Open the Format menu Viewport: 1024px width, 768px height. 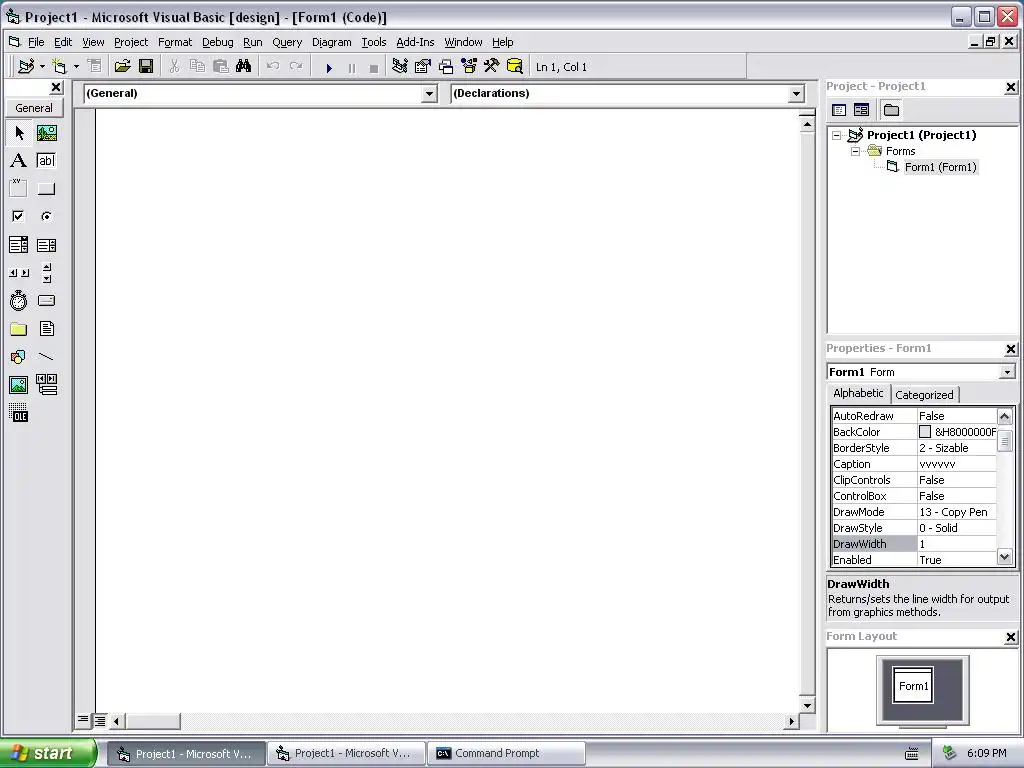tap(175, 42)
